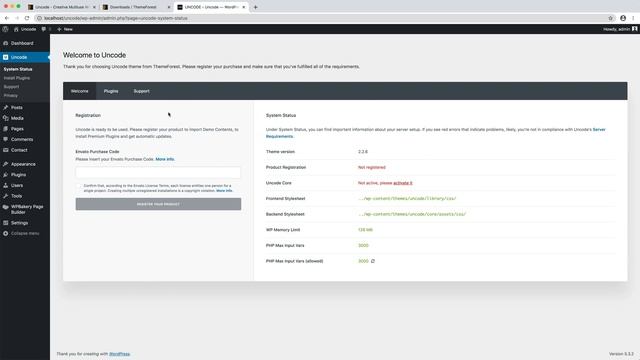Click the Appearance brush icon
The image size is (640, 360).
coord(6,164)
